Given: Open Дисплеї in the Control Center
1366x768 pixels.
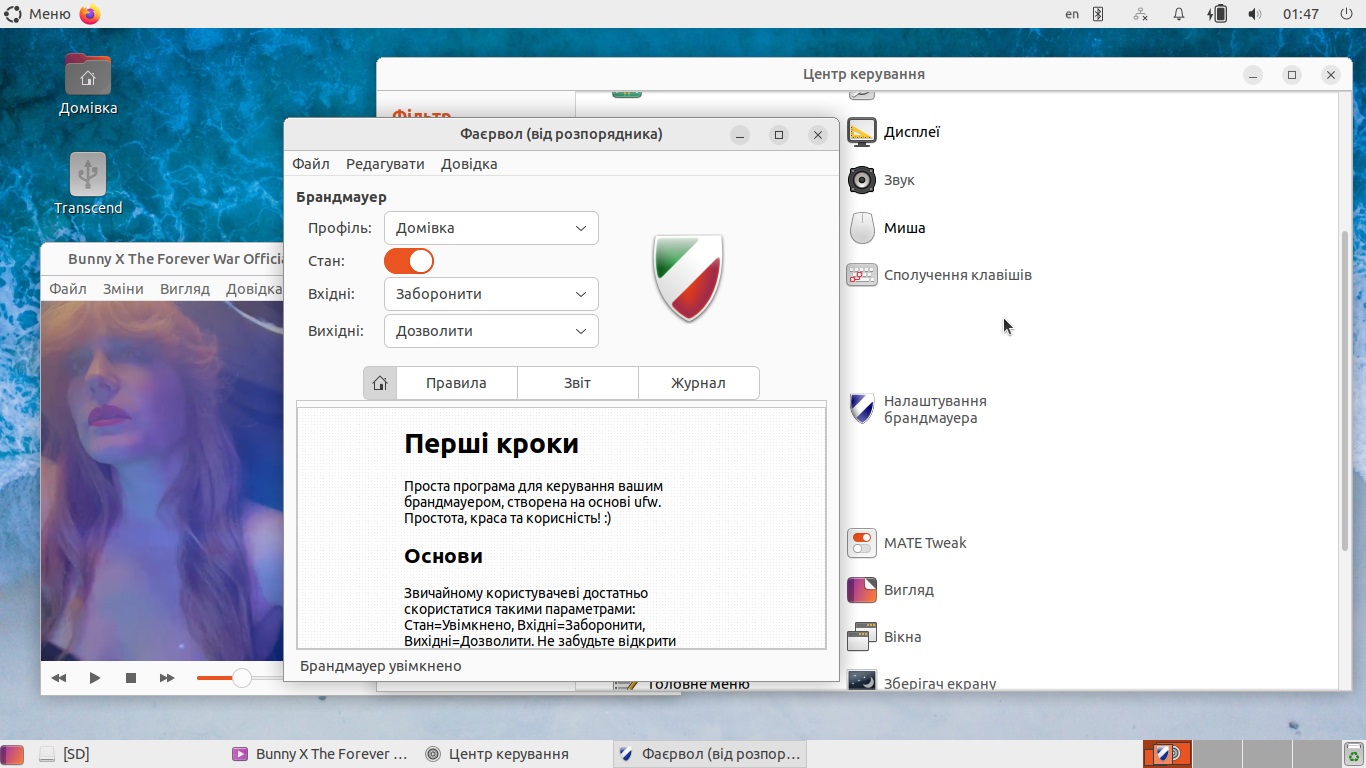Looking at the screenshot, I should click(x=894, y=132).
